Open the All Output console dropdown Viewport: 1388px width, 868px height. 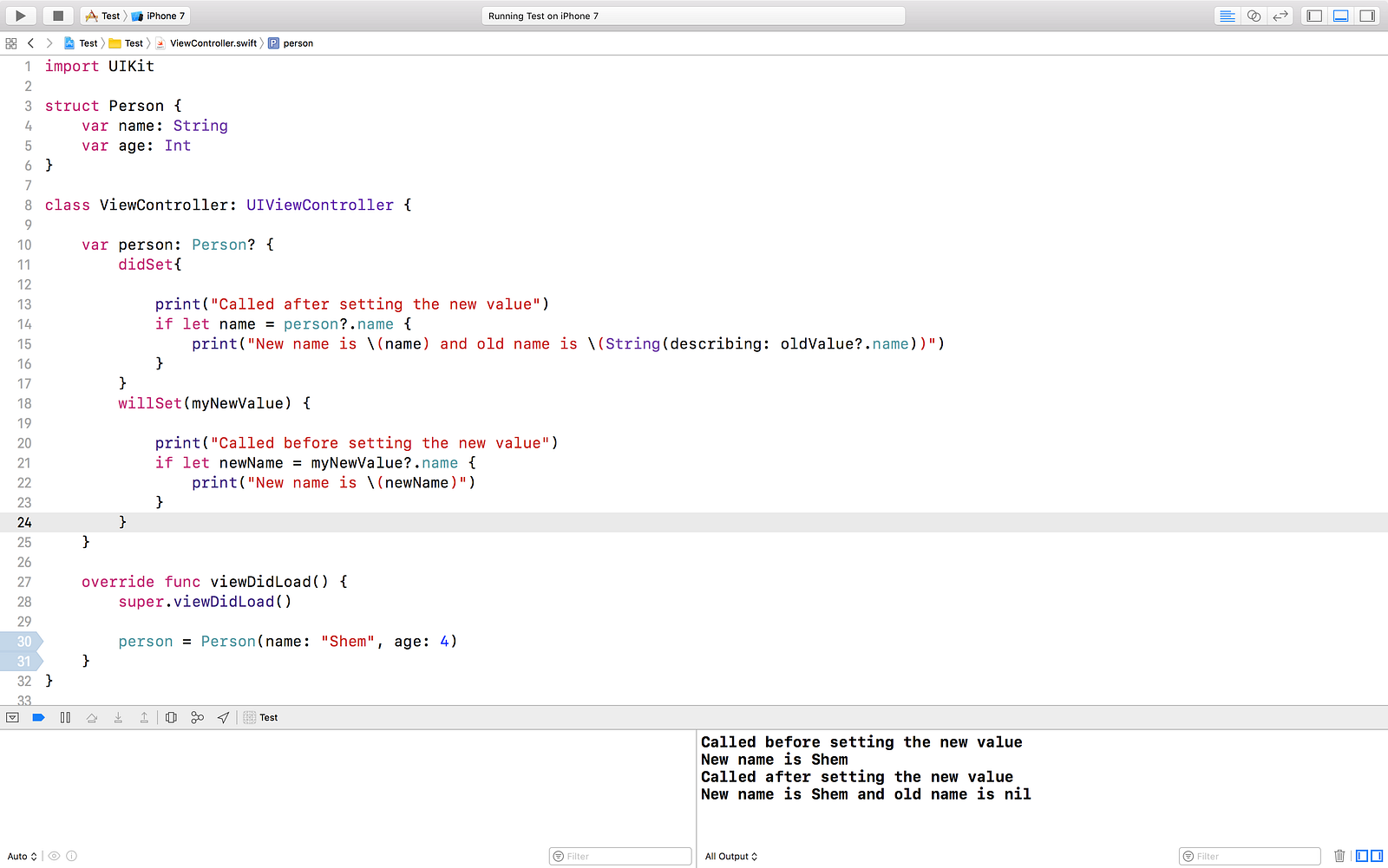[731, 857]
